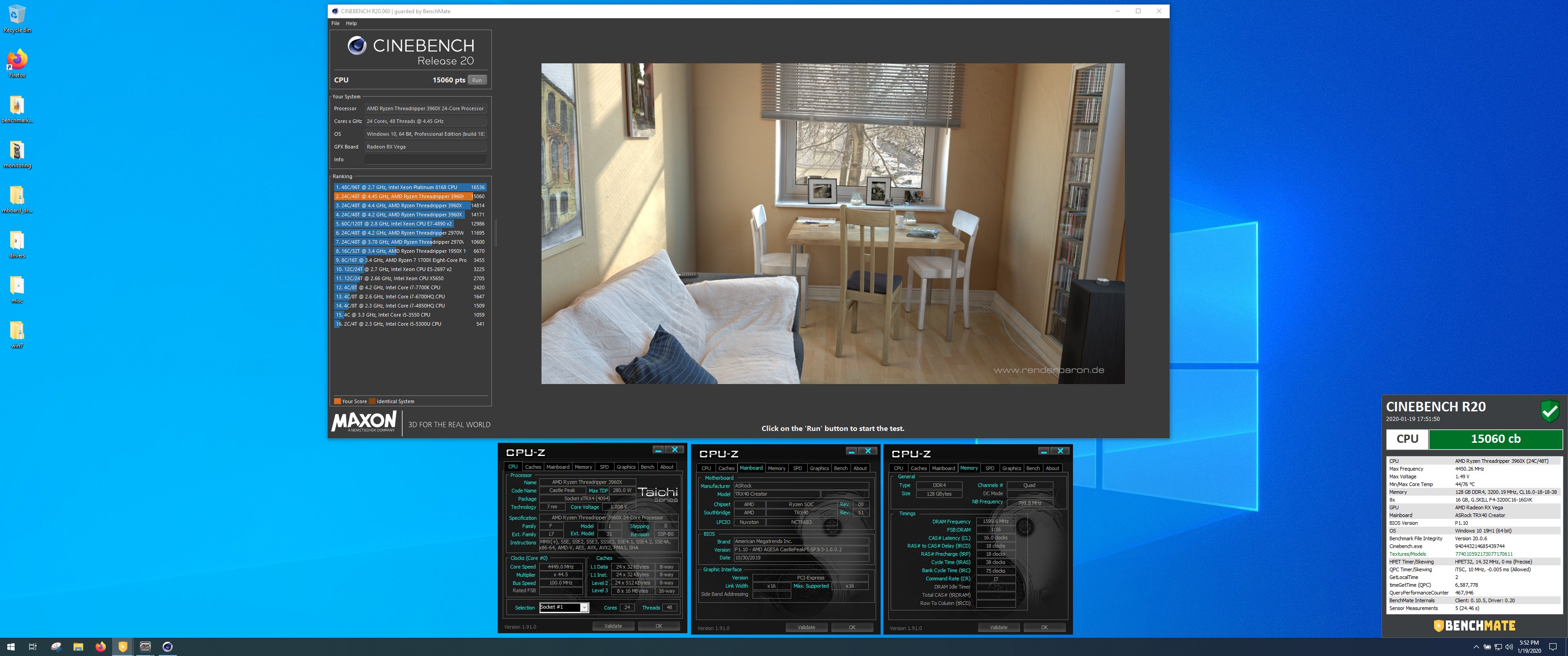
Task: Select highlighted ranking row 24C/48T @ 4.45 GHz
Action: coord(410,196)
